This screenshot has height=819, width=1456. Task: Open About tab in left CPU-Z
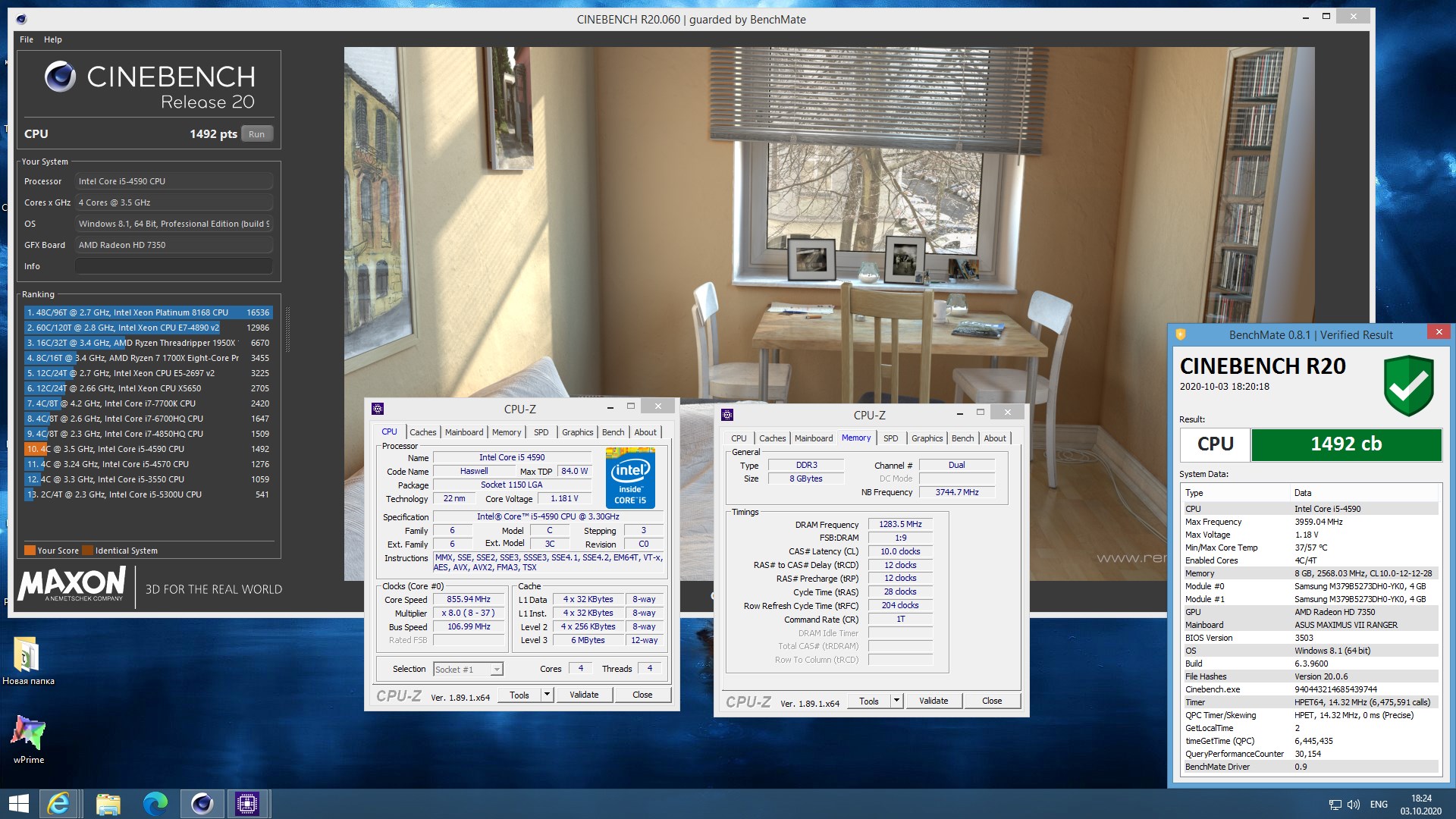645,432
